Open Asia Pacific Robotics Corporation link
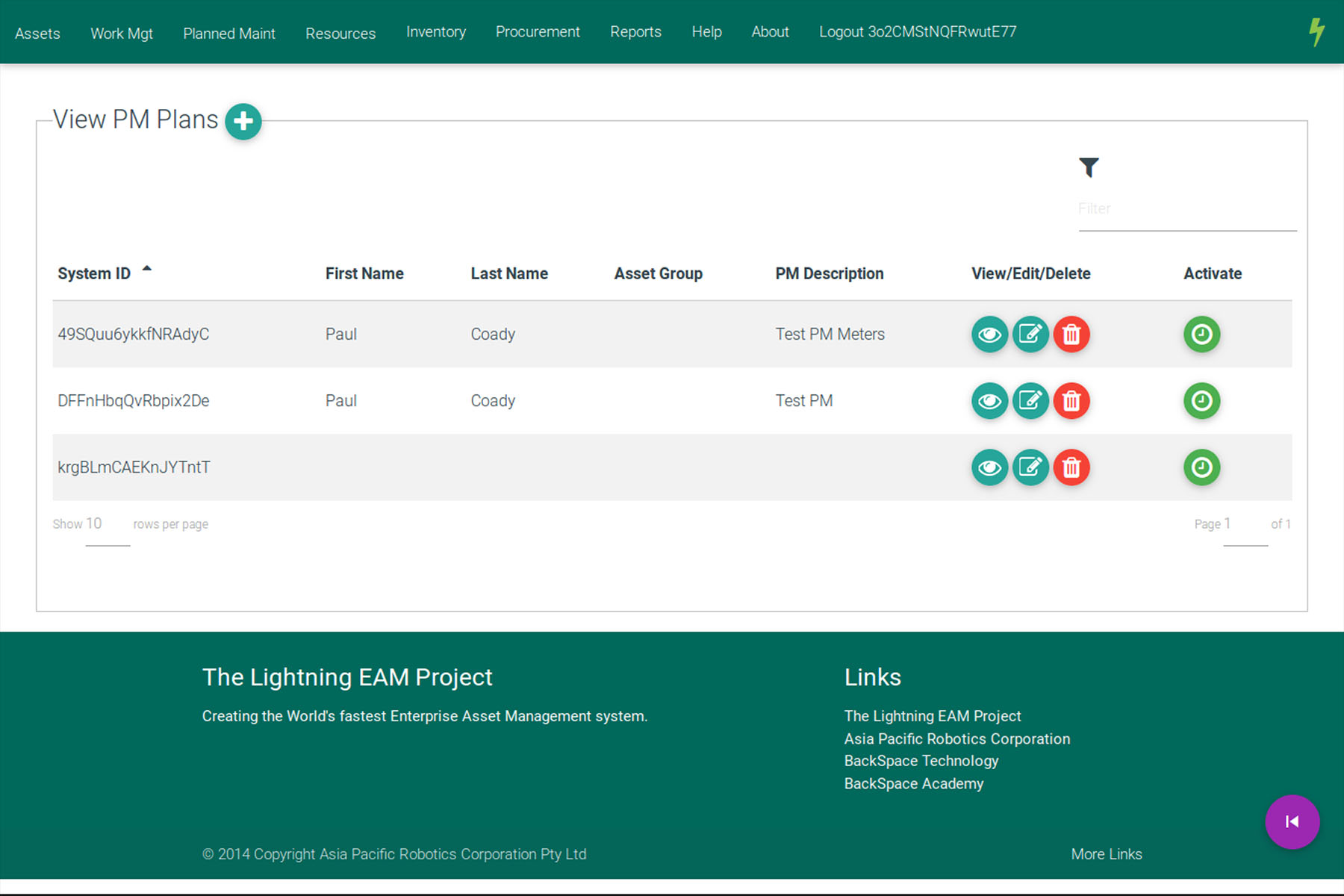1344x896 pixels. 957,739
